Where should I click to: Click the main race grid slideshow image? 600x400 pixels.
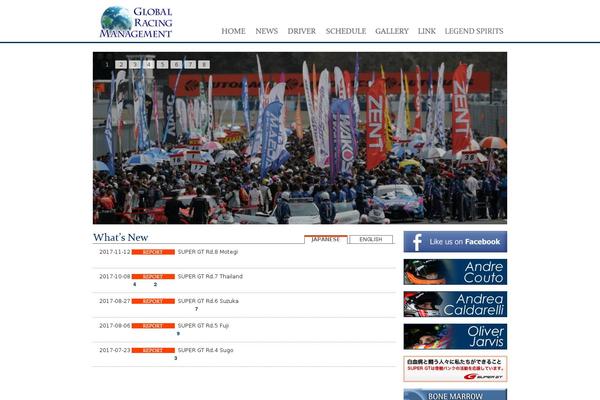[300, 138]
